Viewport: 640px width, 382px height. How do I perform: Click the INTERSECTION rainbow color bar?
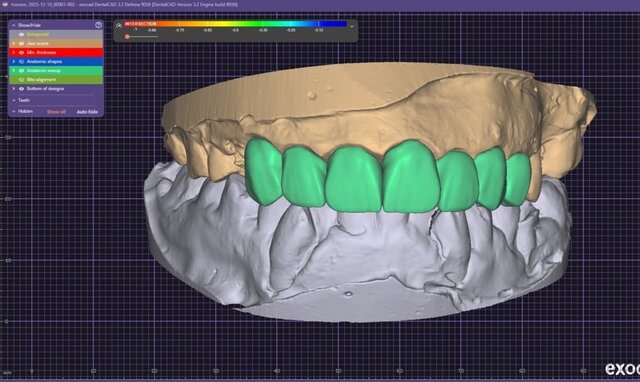click(x=236, y=24)
